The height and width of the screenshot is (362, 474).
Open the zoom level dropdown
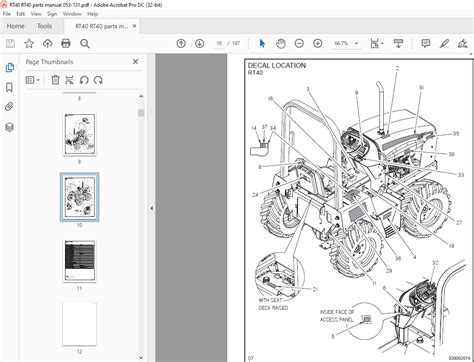(356, 44)
